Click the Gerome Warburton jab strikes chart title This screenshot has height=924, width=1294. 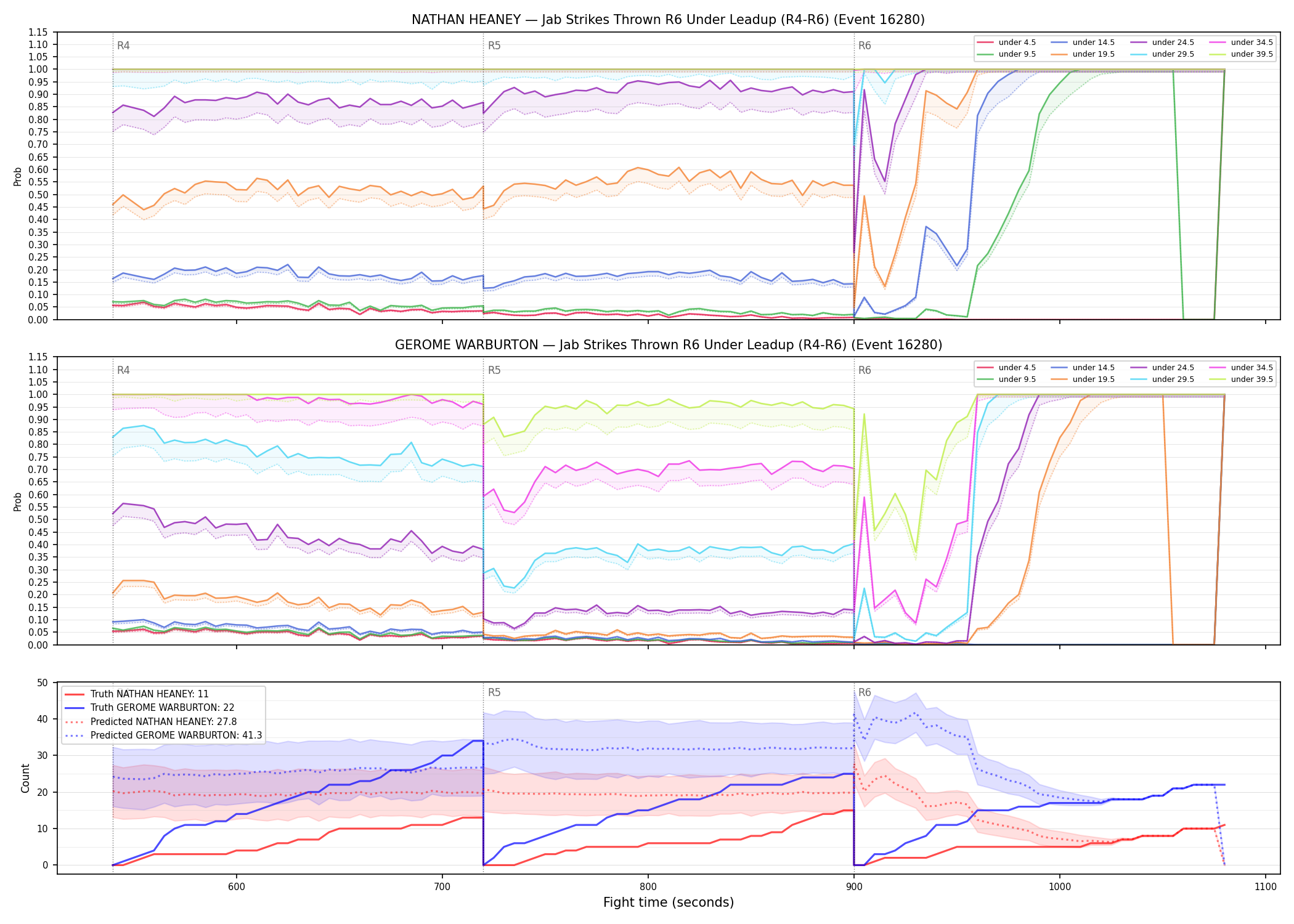[668, 345]
